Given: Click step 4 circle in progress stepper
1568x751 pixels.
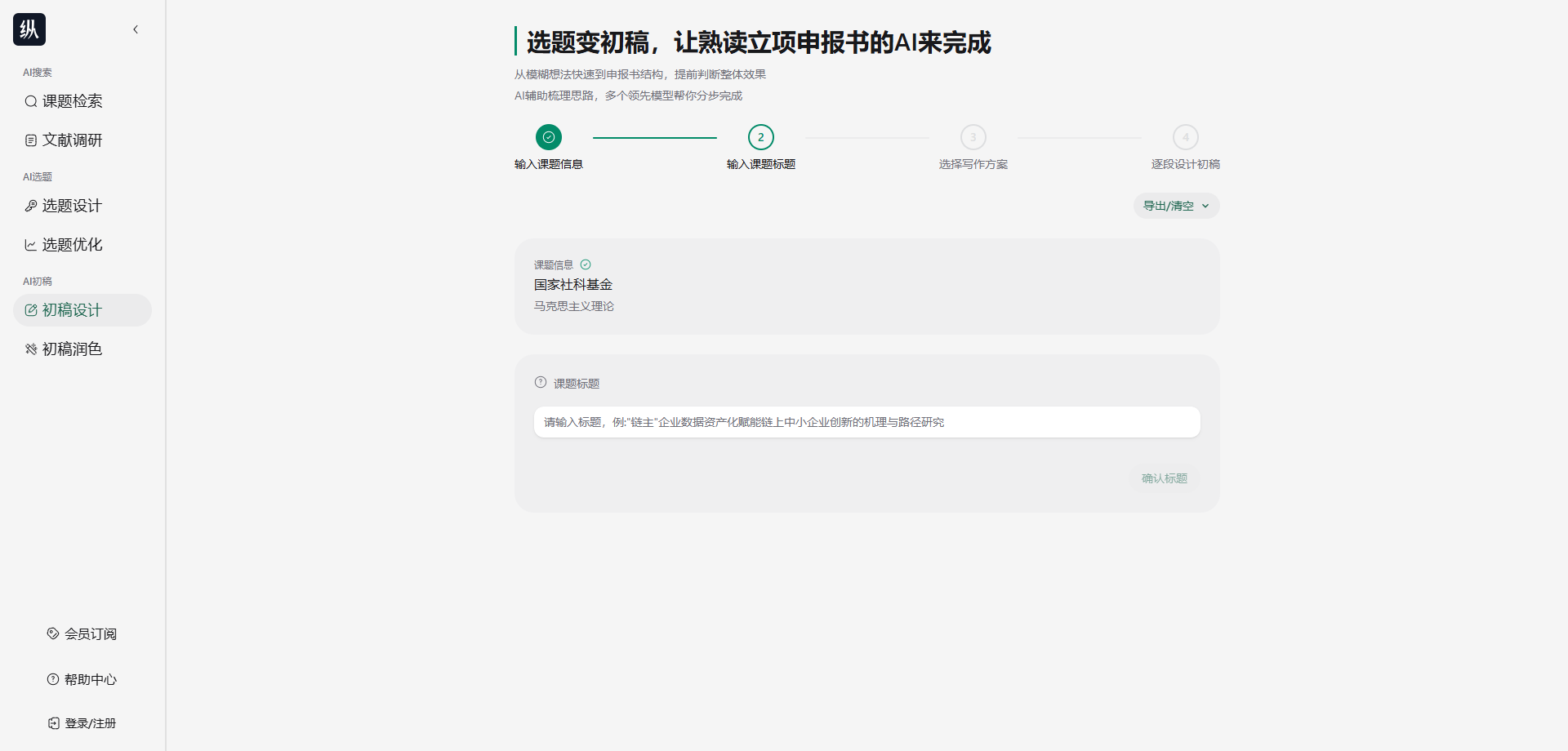Looking at the screenshot, I should tap(1186, 137).
